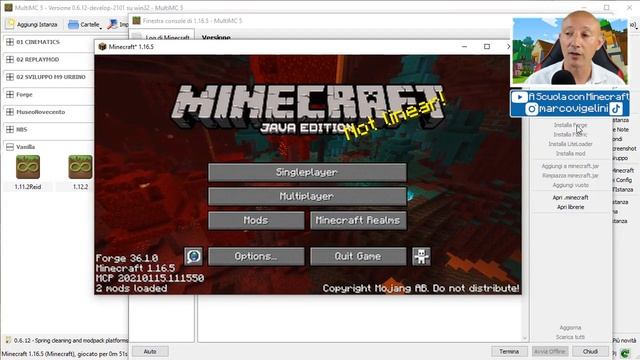640x360 pixels.
Task: Click the console list scrollbar down arrow
Action: pyautogui.click(x=525, y=338)
